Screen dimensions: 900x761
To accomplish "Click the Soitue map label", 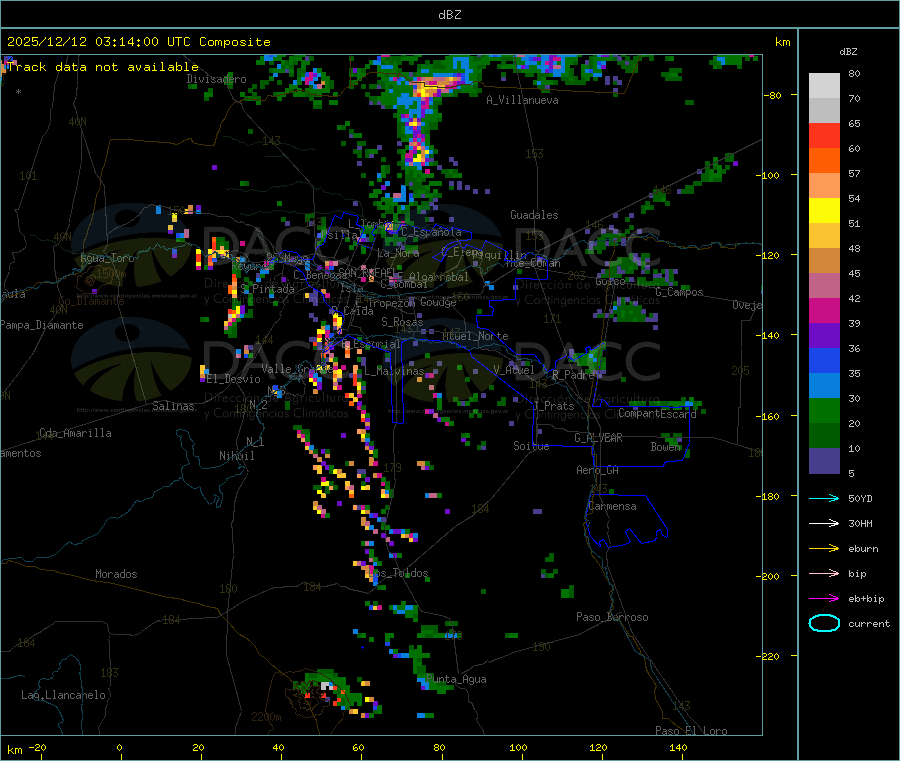I will (531, 446).
